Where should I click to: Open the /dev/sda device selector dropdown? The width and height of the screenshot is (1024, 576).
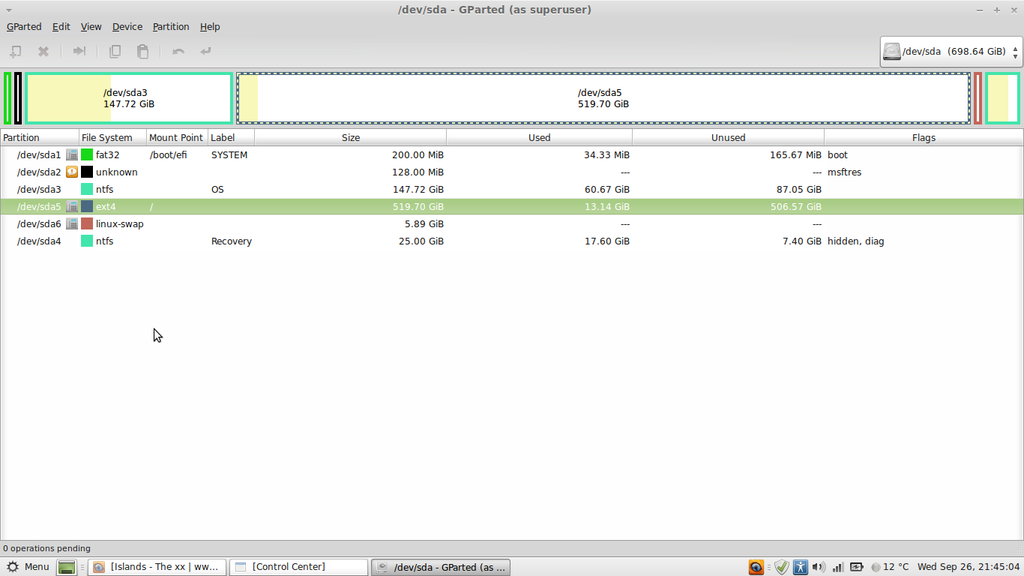(x=948, y=51)
